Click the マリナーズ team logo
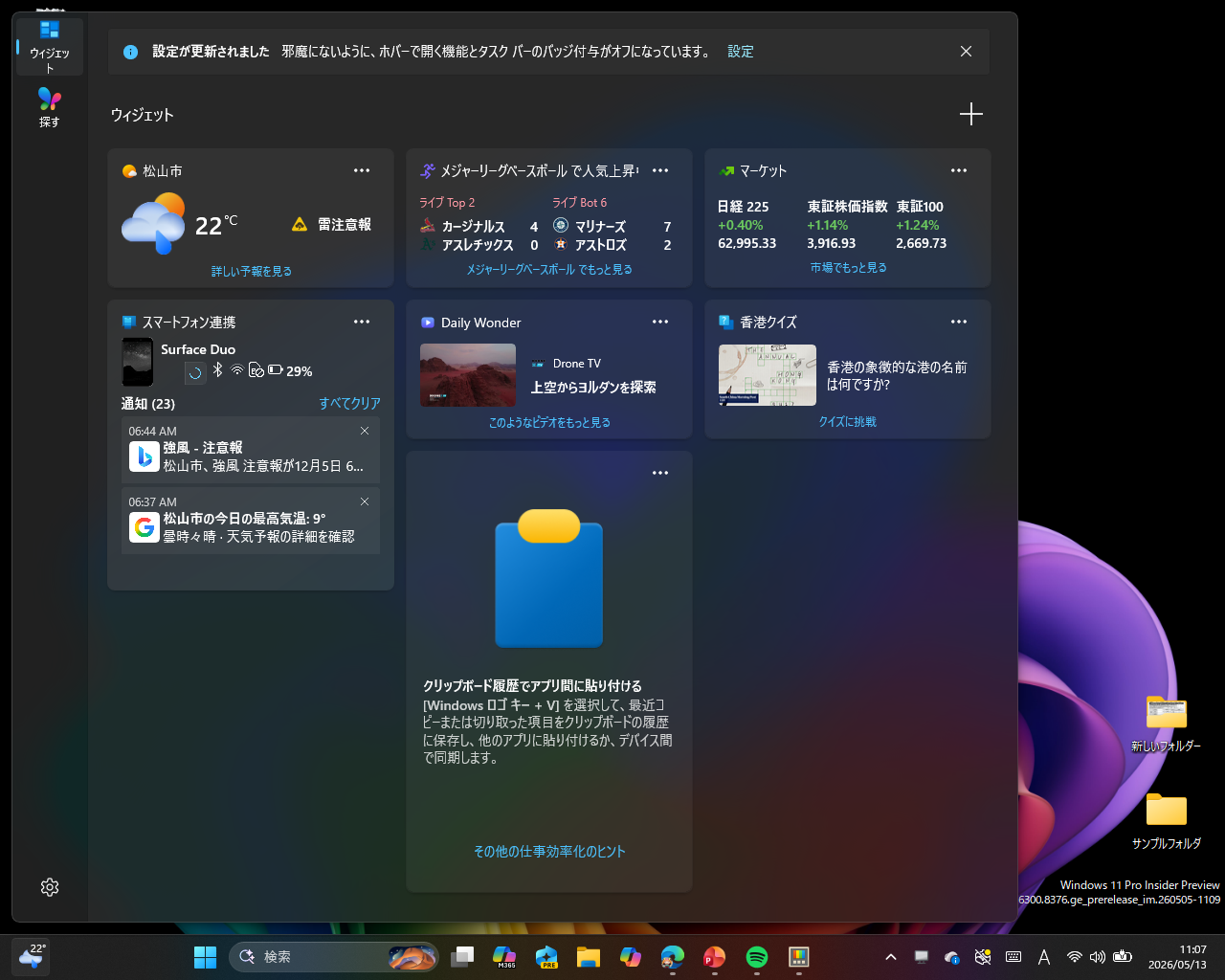The width and height of the screenshot is (1225, 980). pos(561,226)
